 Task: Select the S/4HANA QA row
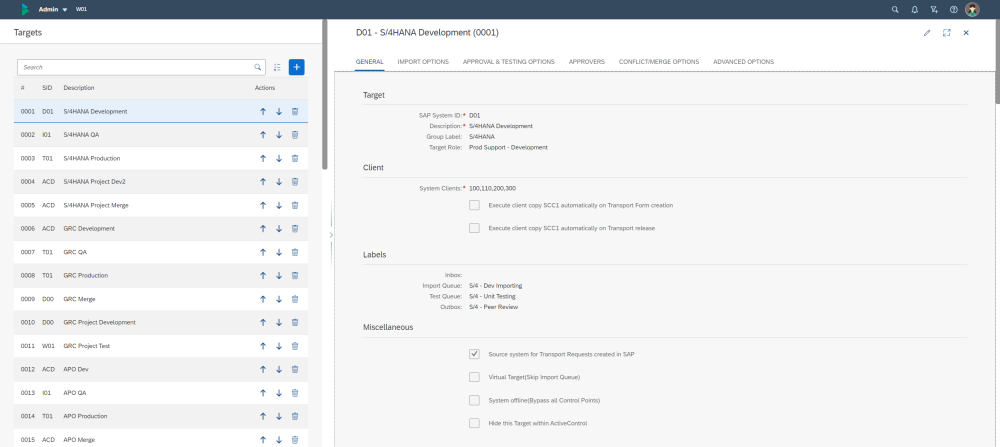click(x=161, y=135)
